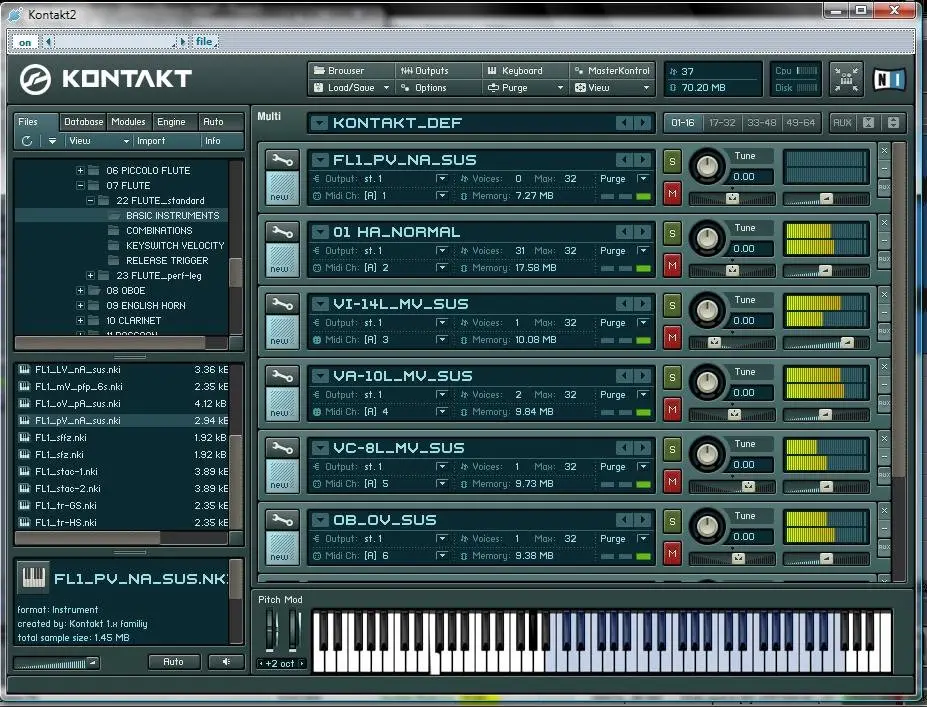
Task: Click the NI logo button
Action: pos(889,79)
